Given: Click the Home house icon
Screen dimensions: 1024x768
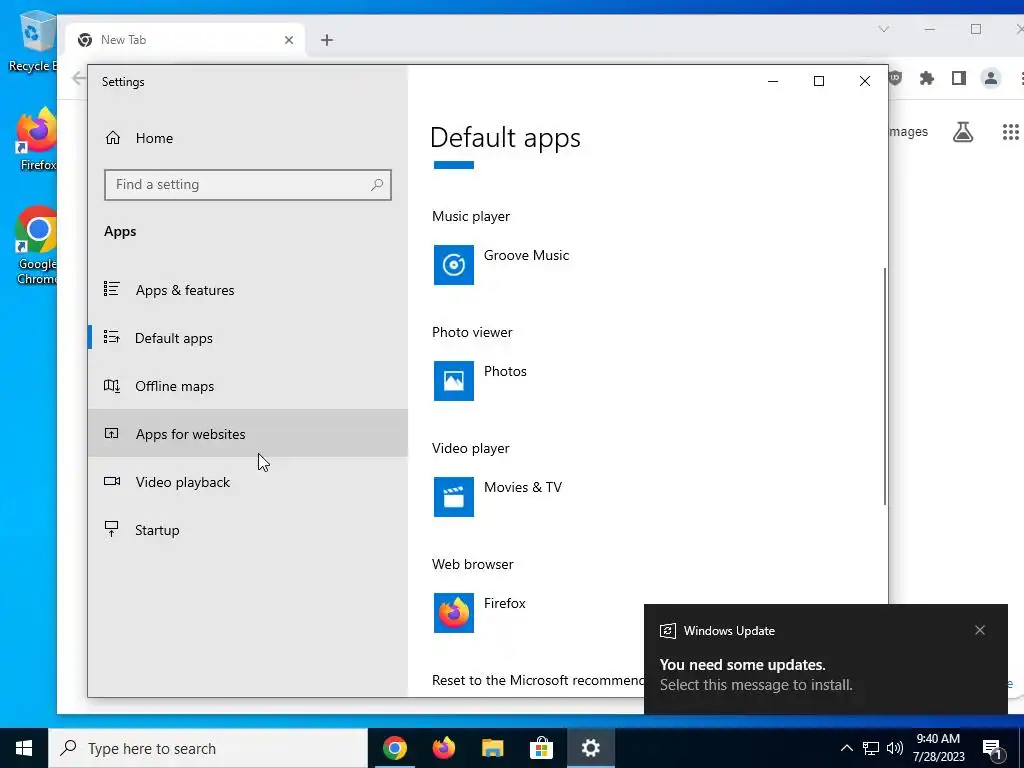Looking at the screenshot, I should tap(112, 138).
